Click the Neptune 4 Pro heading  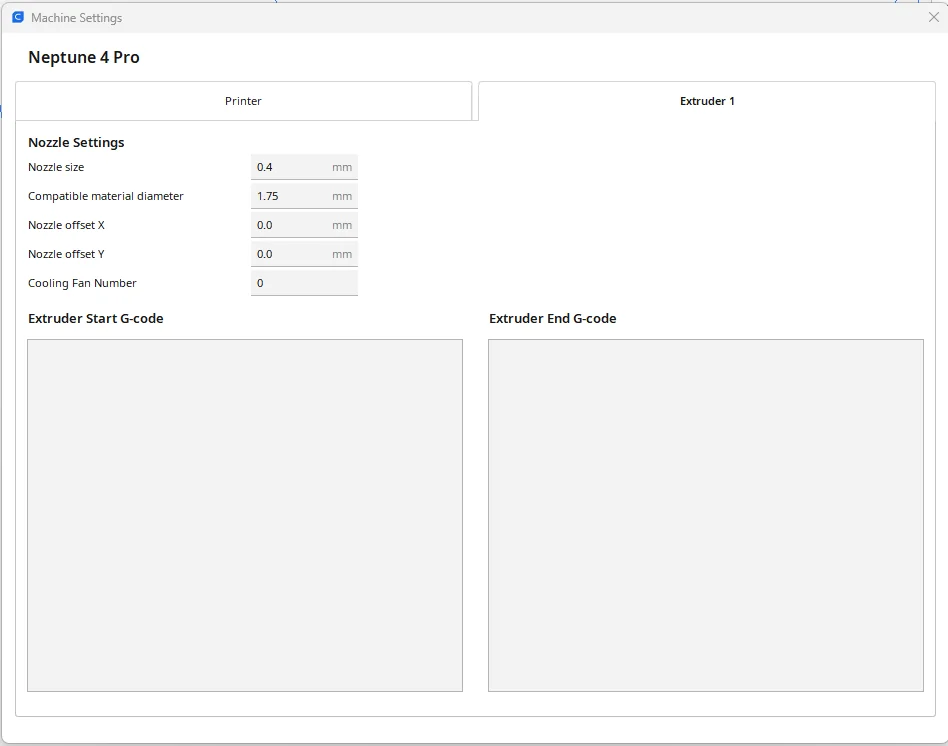click(84, 57)
